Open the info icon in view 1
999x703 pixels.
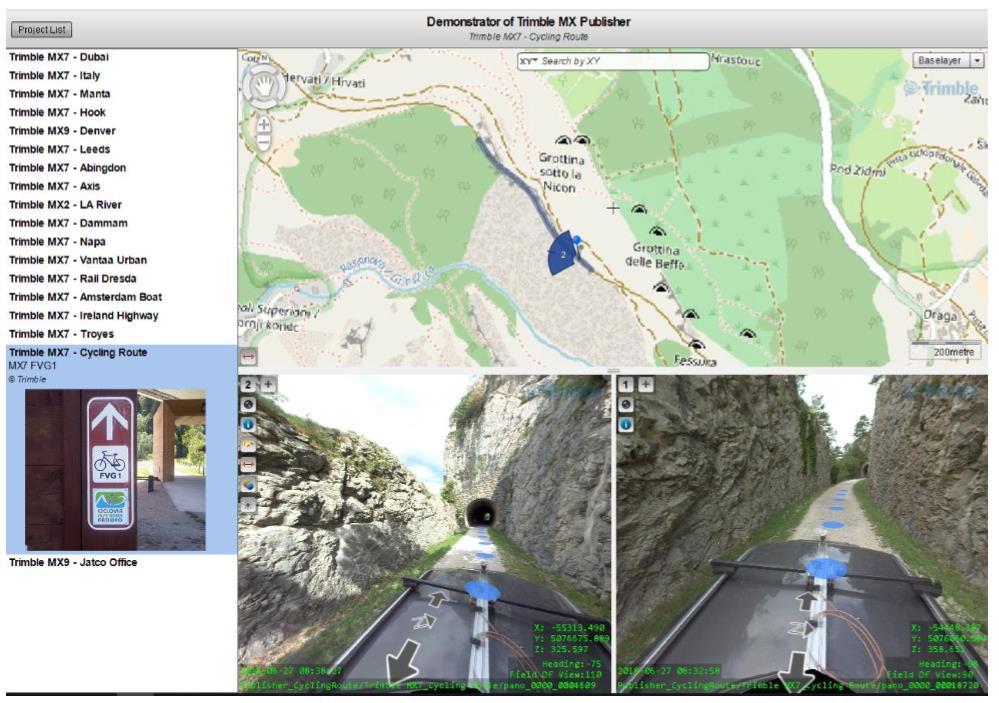(x=626, y=424)
